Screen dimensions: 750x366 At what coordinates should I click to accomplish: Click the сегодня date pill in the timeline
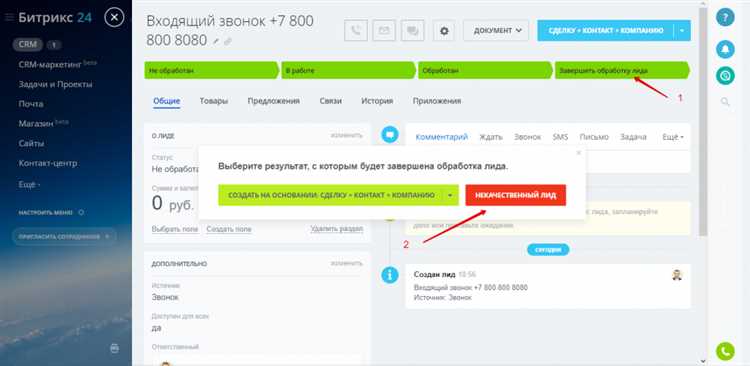548,249
